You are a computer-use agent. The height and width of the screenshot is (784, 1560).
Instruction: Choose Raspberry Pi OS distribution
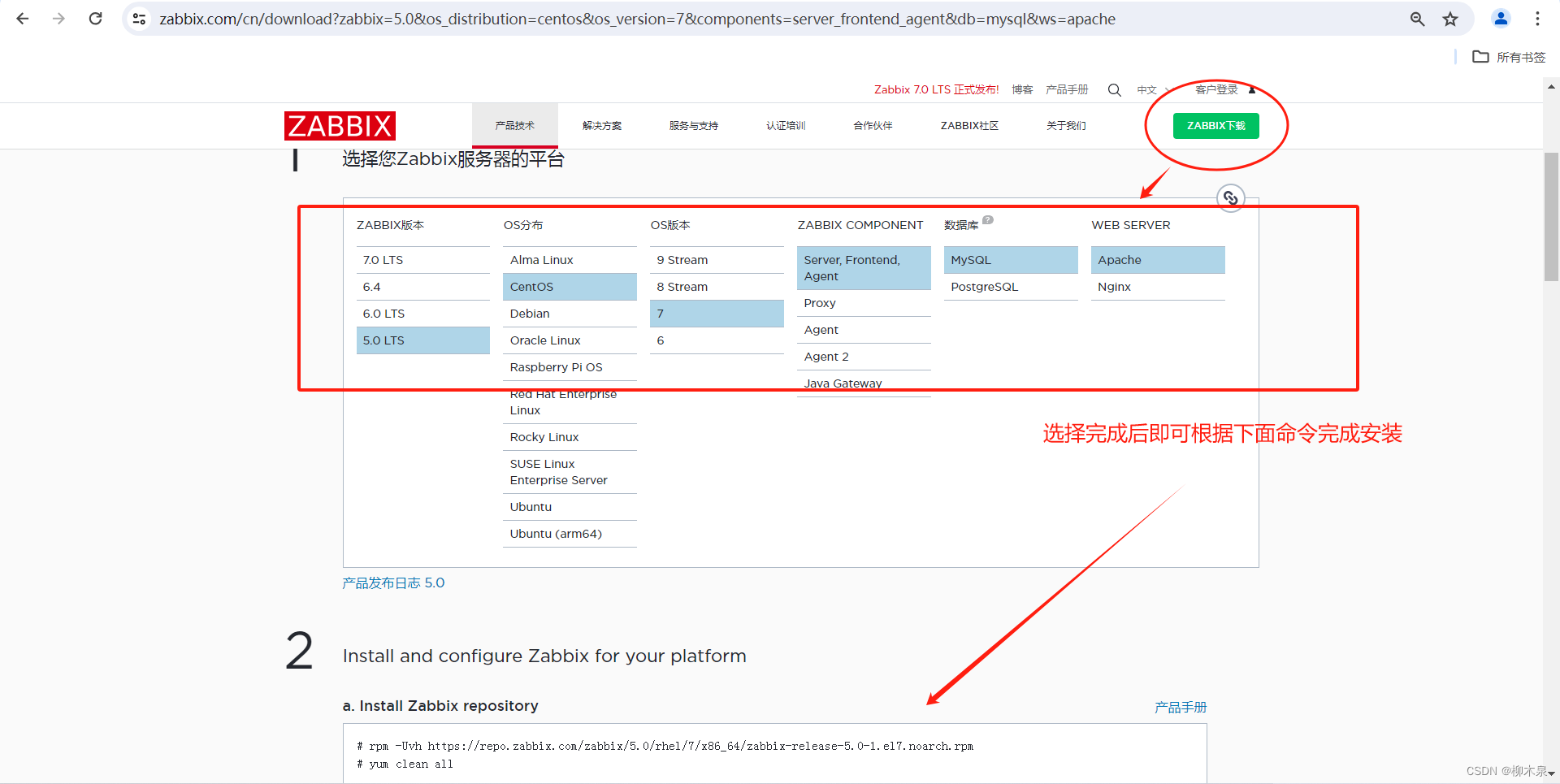tap(570, 367)
